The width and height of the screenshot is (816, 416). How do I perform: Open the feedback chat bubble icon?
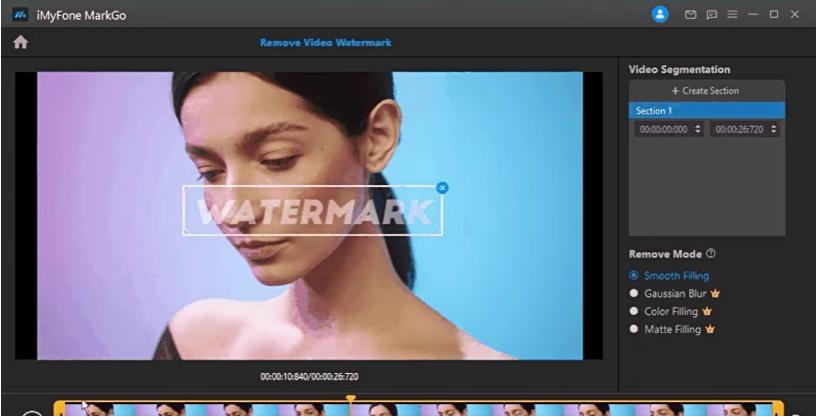pyautogui.click(x=711, y=15)
